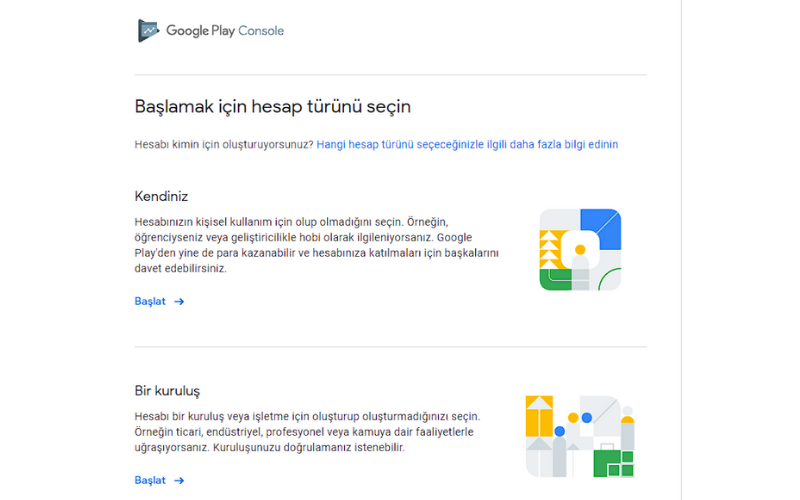Click the Kendiniz description paragraph

pyautogui.click(x=317, y=245)
